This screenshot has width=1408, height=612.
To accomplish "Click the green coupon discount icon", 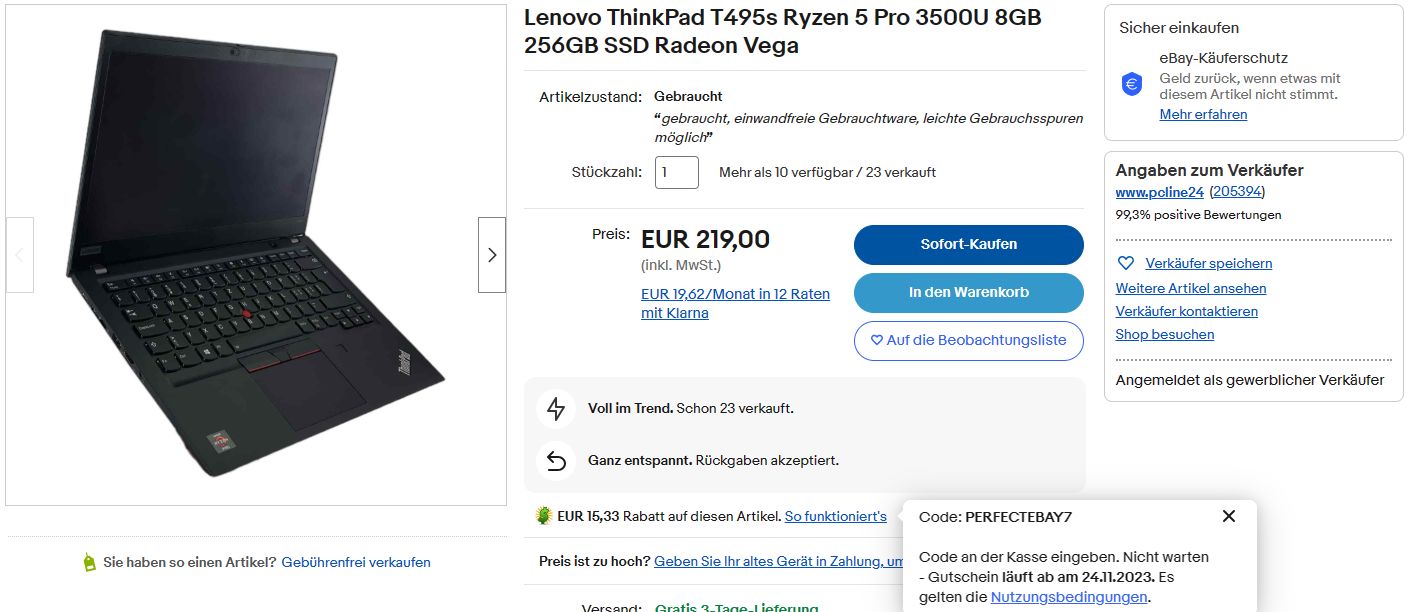I will (544, 516).
